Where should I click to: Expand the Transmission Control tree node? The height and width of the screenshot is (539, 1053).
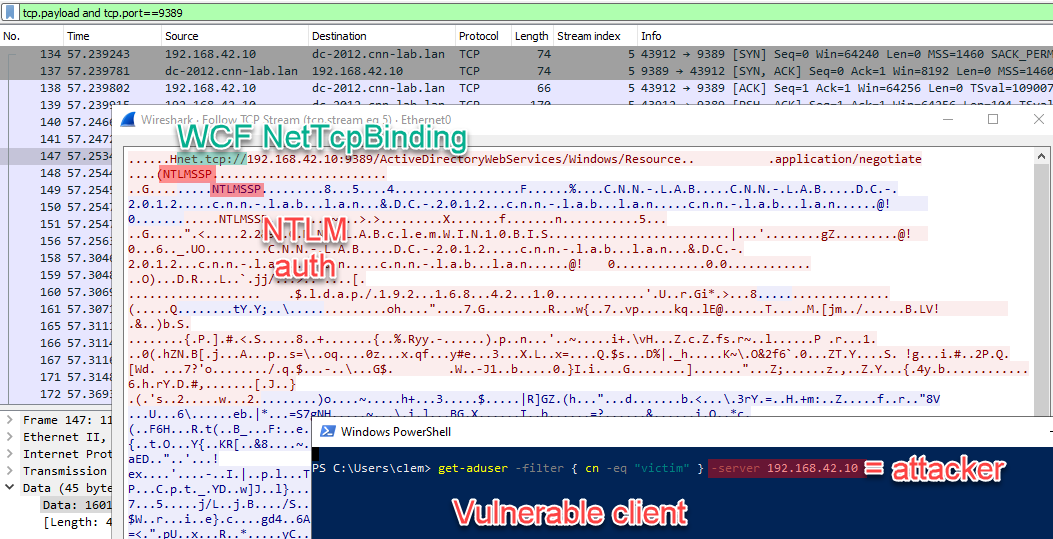(x=9, y=471)
